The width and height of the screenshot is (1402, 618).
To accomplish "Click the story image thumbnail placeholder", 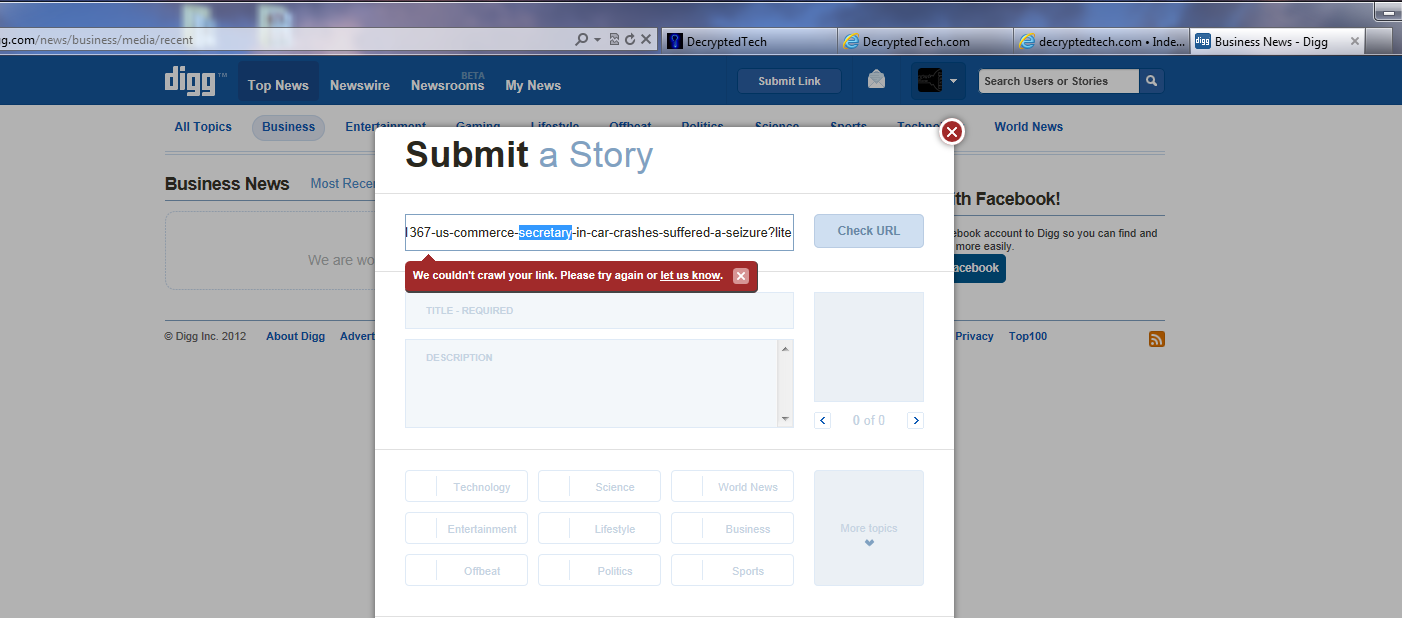I will (868, 346).
